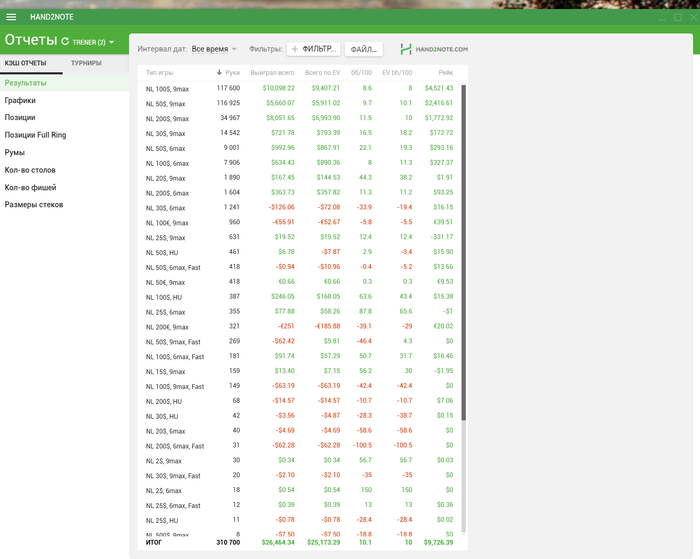
Task: Select the NL 50€, 9max row
Action: click(x=299, y=282)
